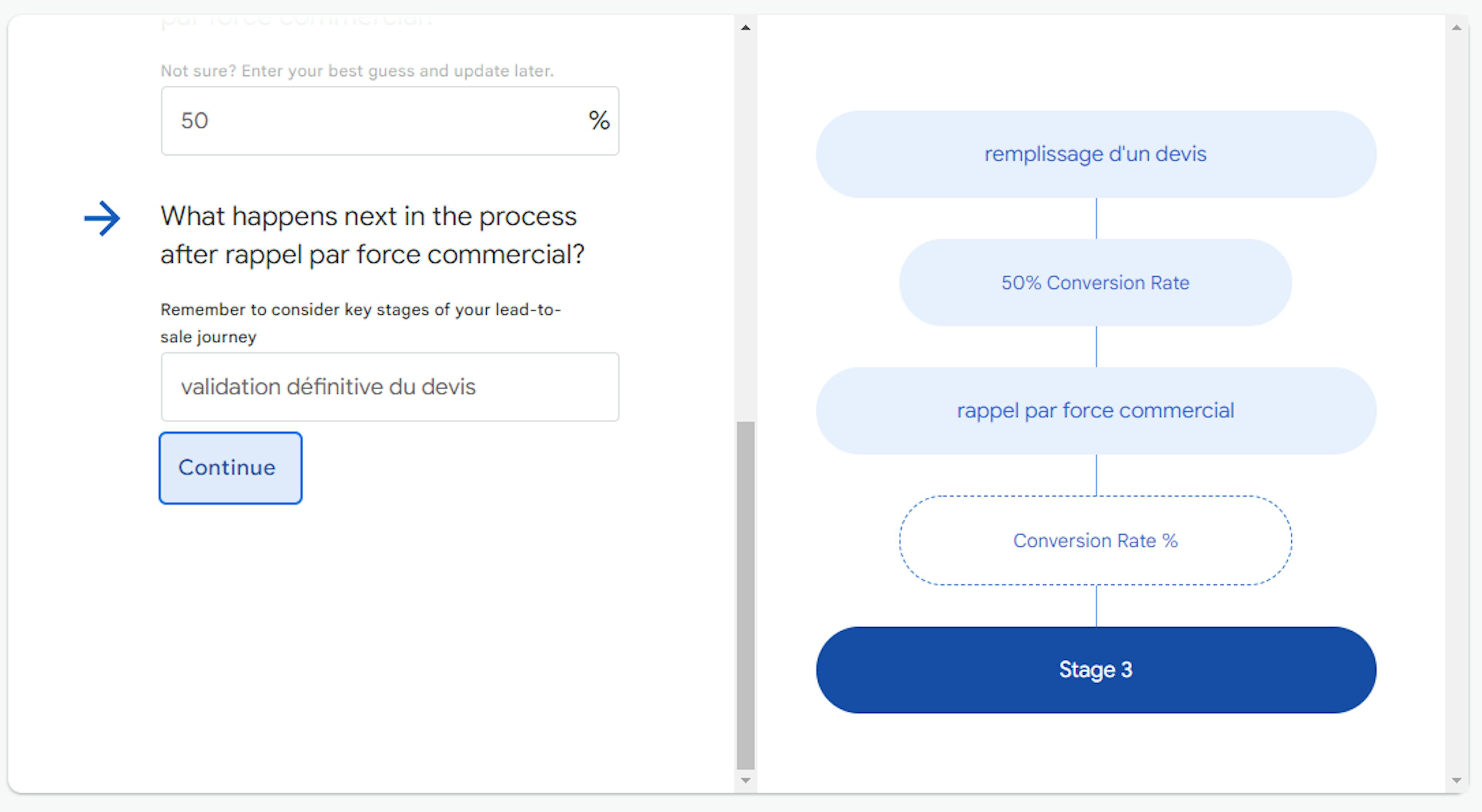This screenshot has height=812, width=1482.
Task: Click the left scrollbar track above the thumb
Action: [x=745, y=230]
